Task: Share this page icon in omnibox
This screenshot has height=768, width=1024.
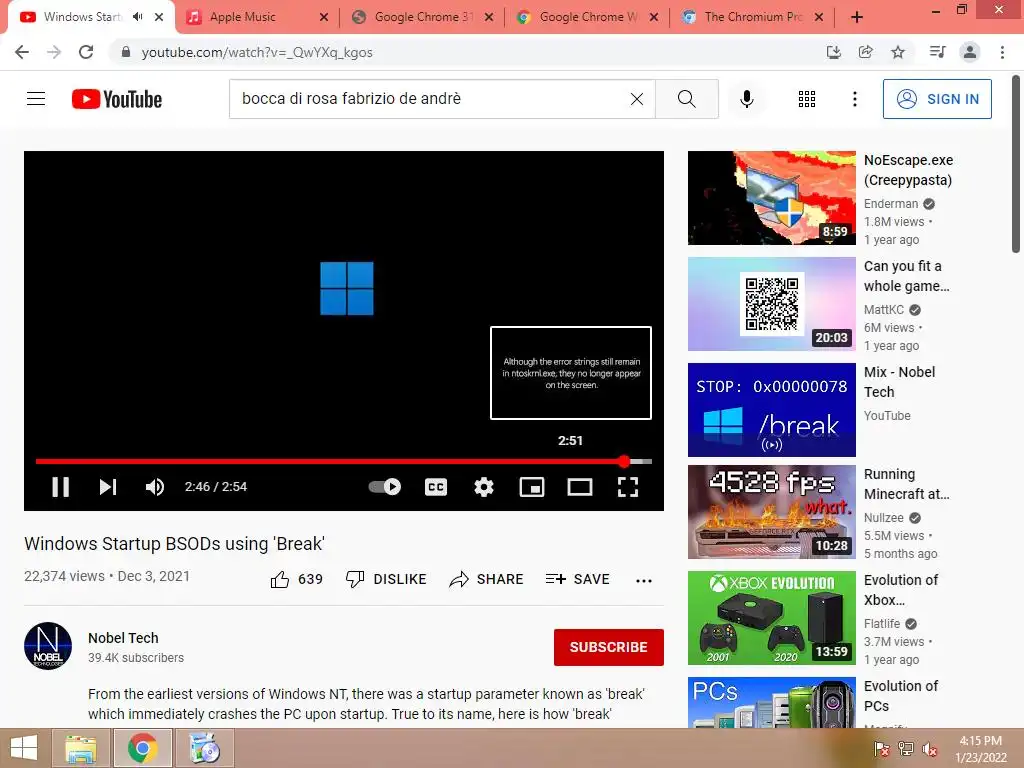Action: 865,52
